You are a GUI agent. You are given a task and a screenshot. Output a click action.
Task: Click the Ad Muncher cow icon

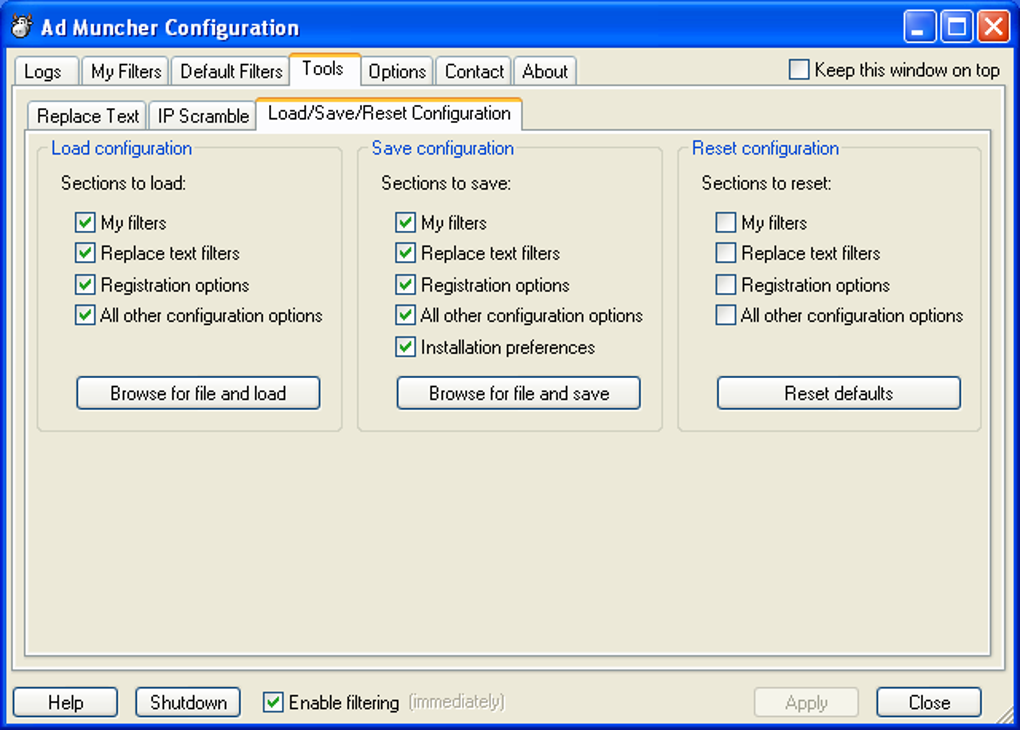pyautogui.click(x=22, y=26)
